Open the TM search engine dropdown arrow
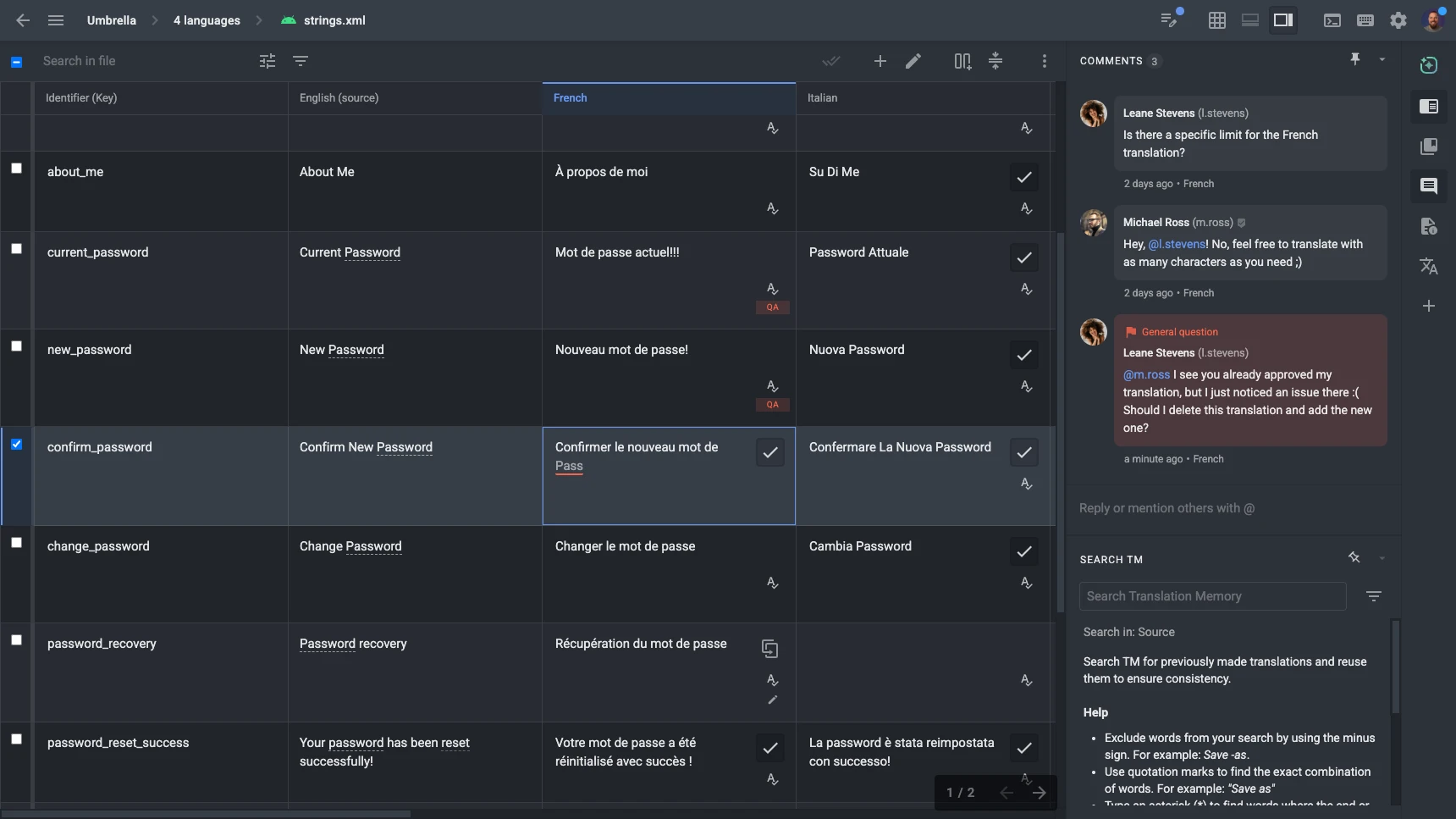This screenshot has width=1456, height=819. tap(1382, 558)
